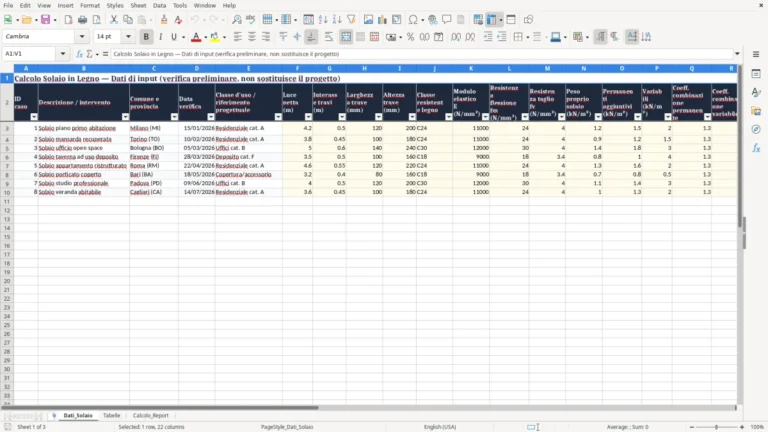
Task: Switch to the Tabelle sheet tab
Action: point(112,415)
